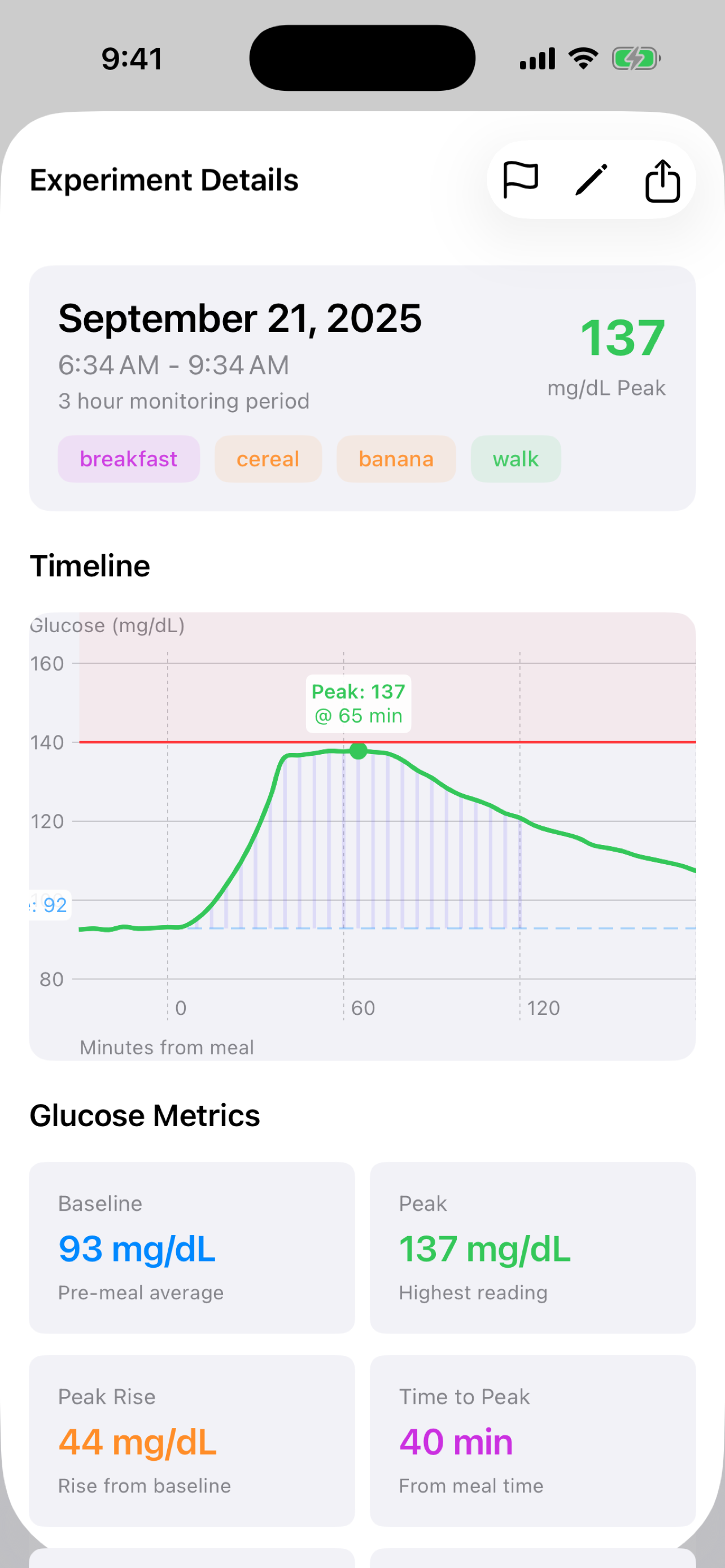The image size is (725, 1568).
Task: Select the cereal tag
Action: [268, 459]
